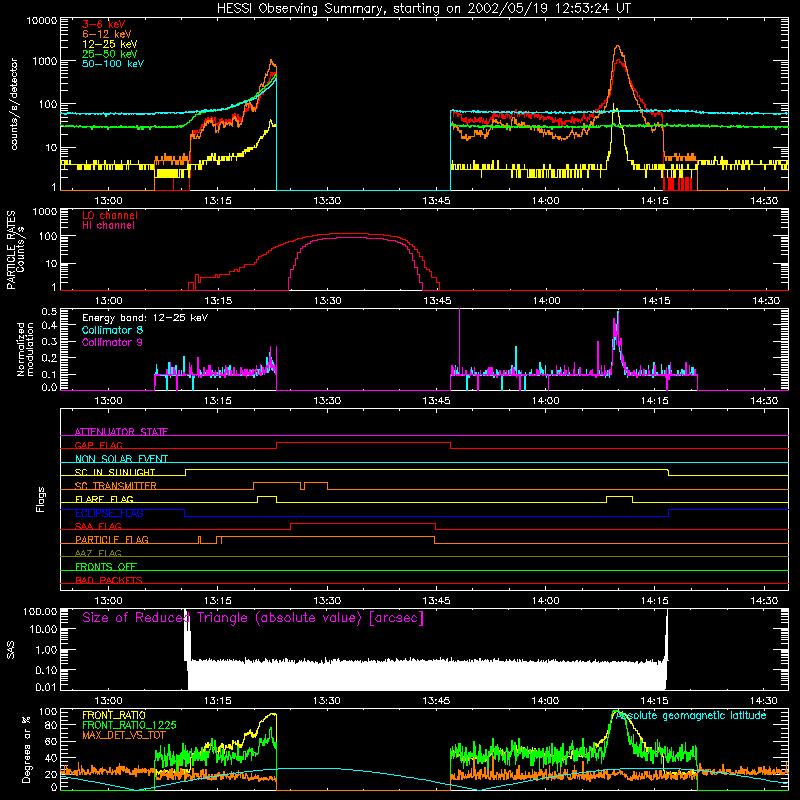The image size is (800, 800).
Task: Click the Size of Reduced Triangle title
Action: pos(253,618)
